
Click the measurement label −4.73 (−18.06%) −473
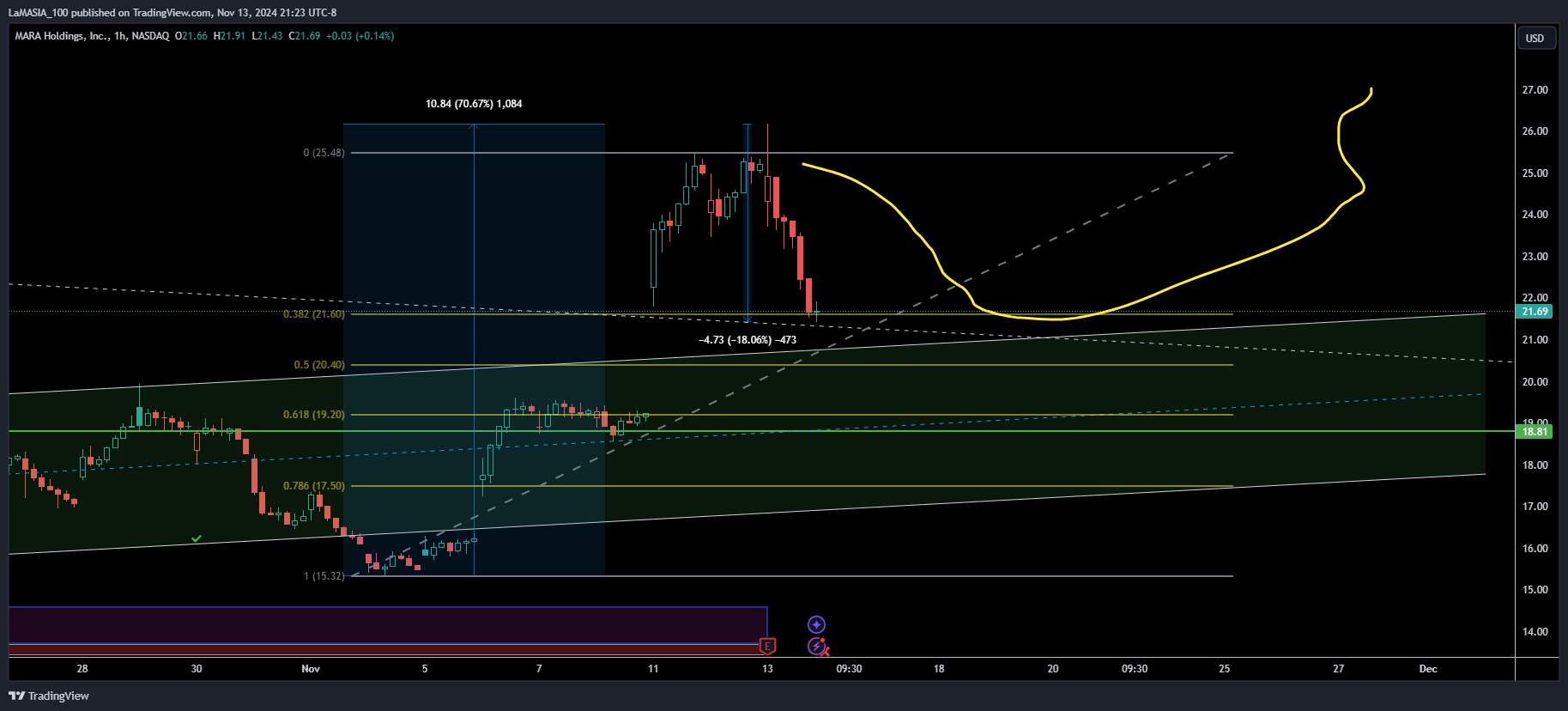tap(748, 340)
